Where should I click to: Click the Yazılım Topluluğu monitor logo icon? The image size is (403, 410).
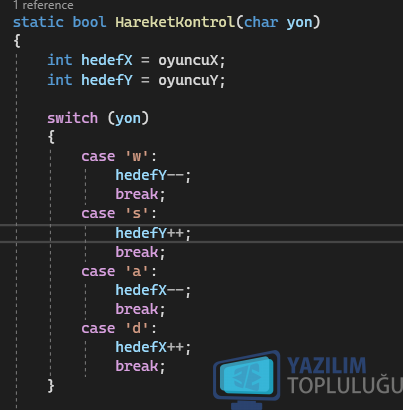pyautogui.click(x=247, y=379)
